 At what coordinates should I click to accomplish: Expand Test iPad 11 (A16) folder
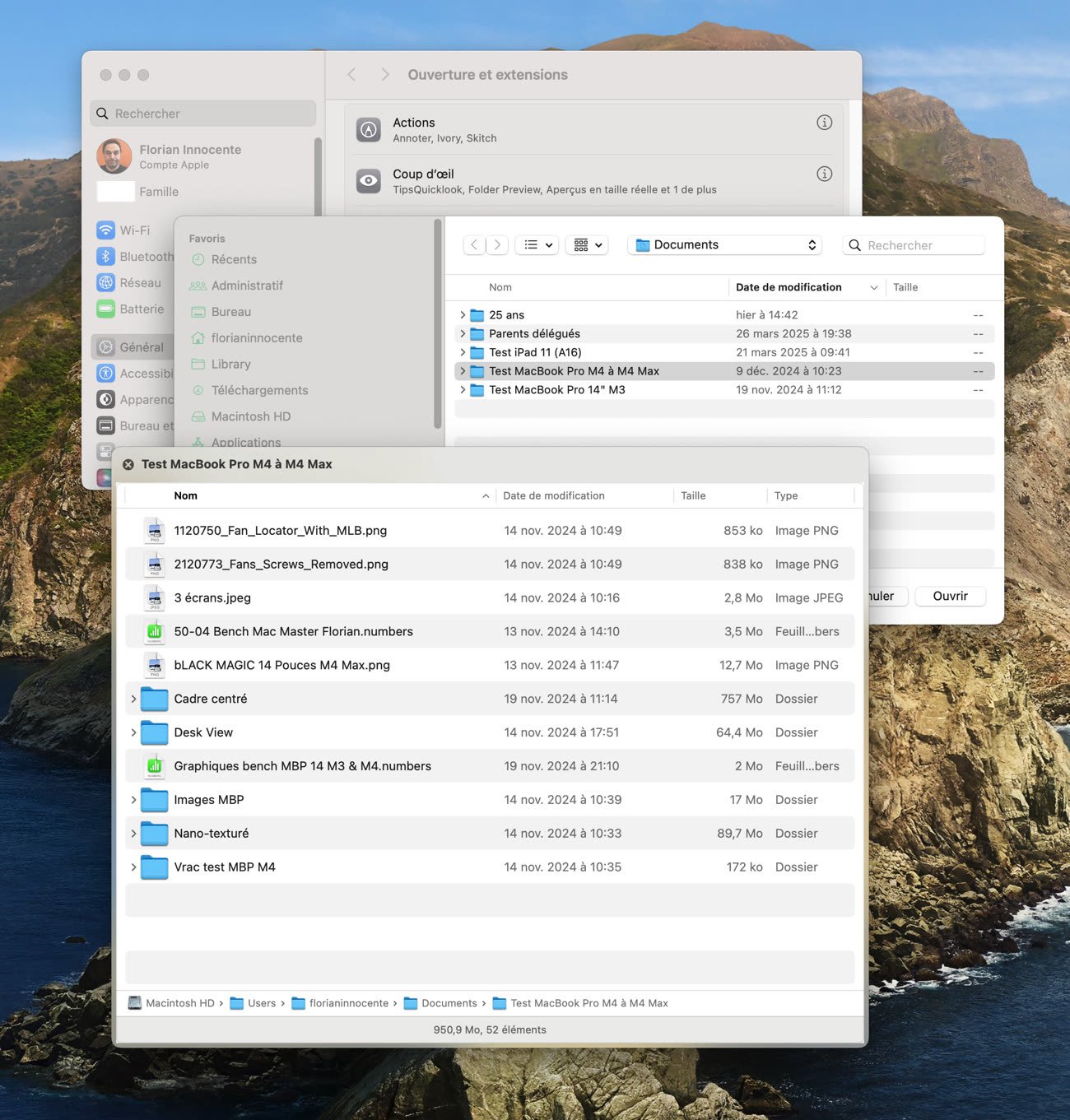pos(463,352)
